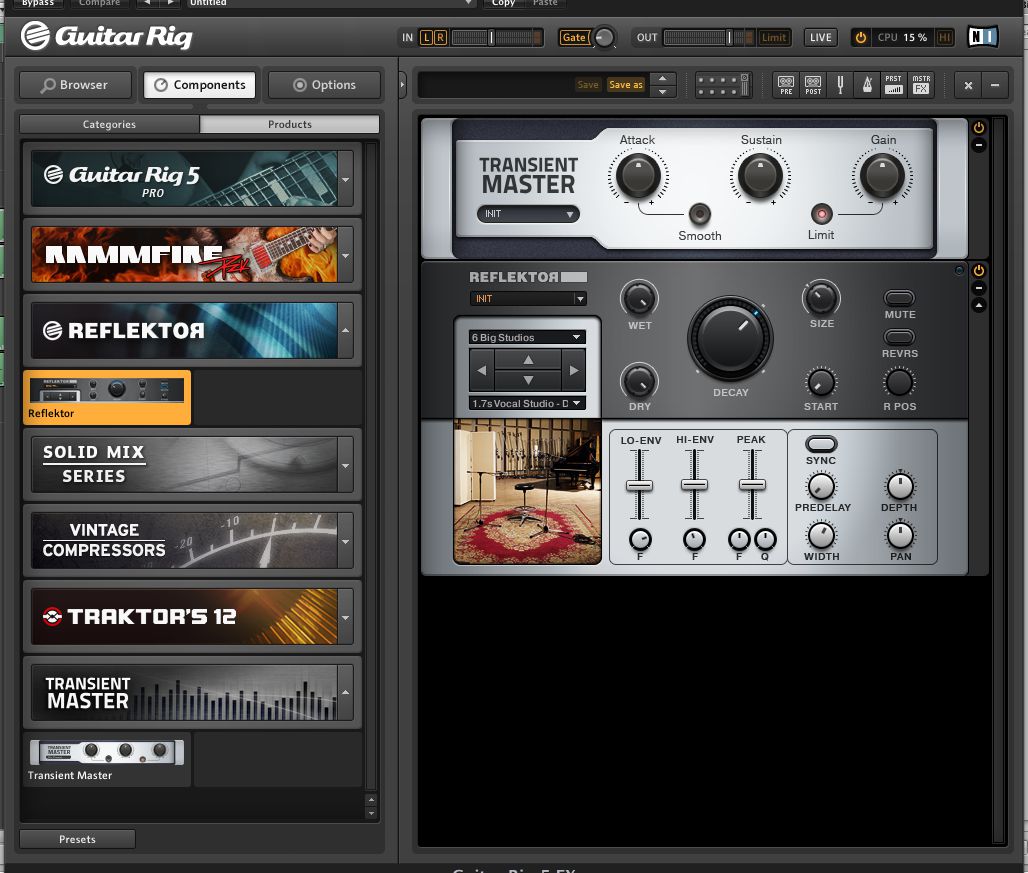Viewport: 1028px width, 873px height.
Task: Show the MSTR FX master effects icon
Action: tap(921, 85)
